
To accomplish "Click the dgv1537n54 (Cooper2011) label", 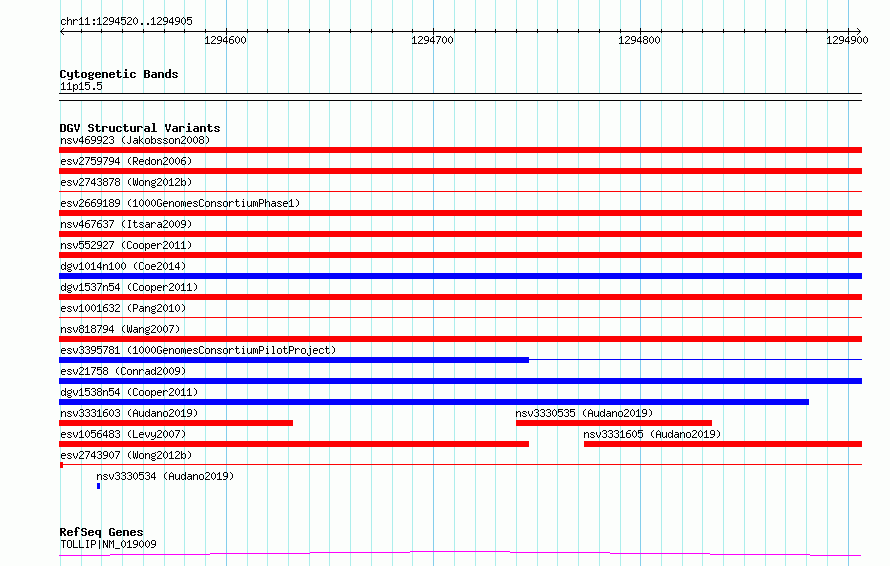I will click(x=129, y=287).
